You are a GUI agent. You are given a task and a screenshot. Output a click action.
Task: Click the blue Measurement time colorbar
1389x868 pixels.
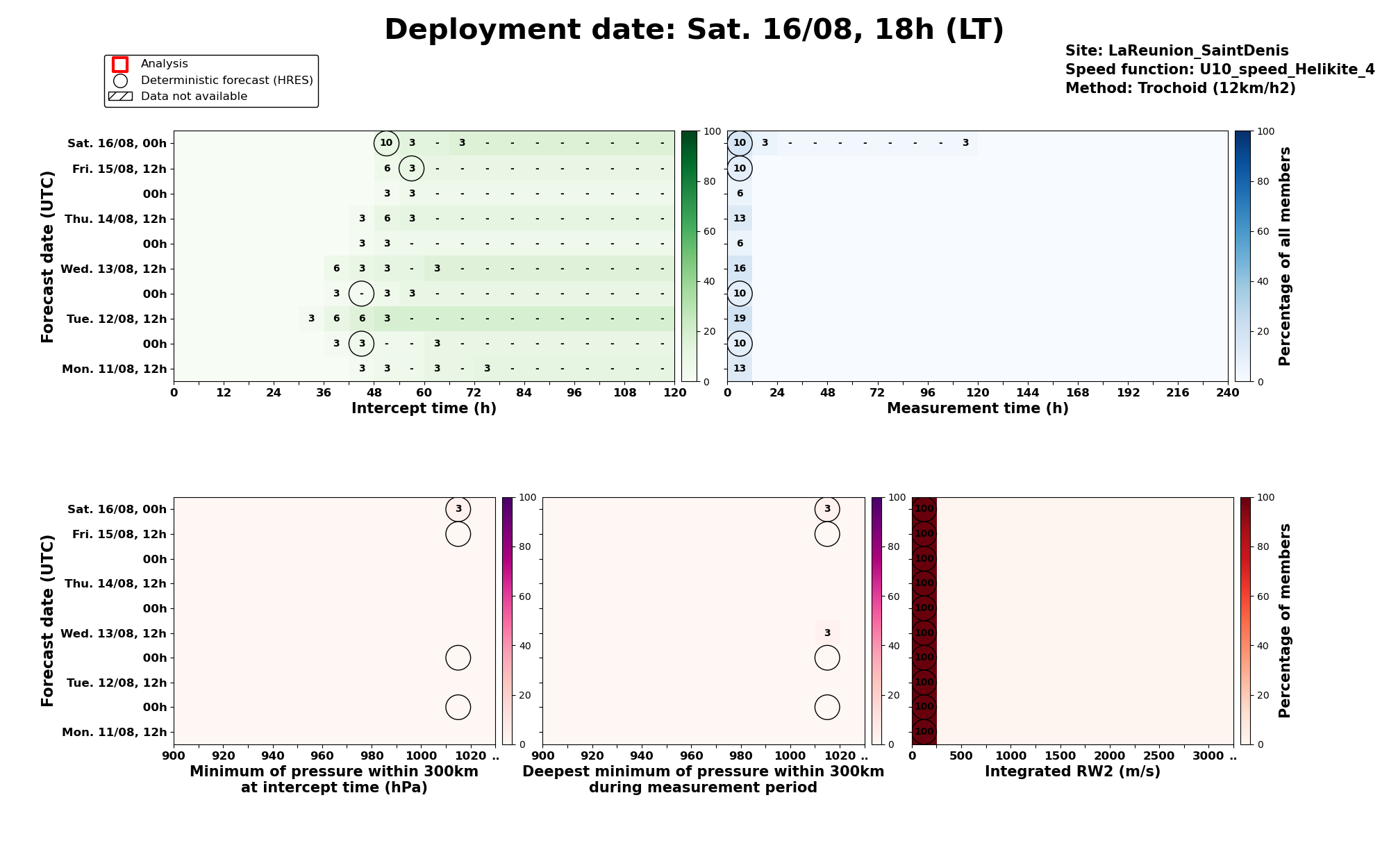pyautogui.click(x=1242, y=256)
